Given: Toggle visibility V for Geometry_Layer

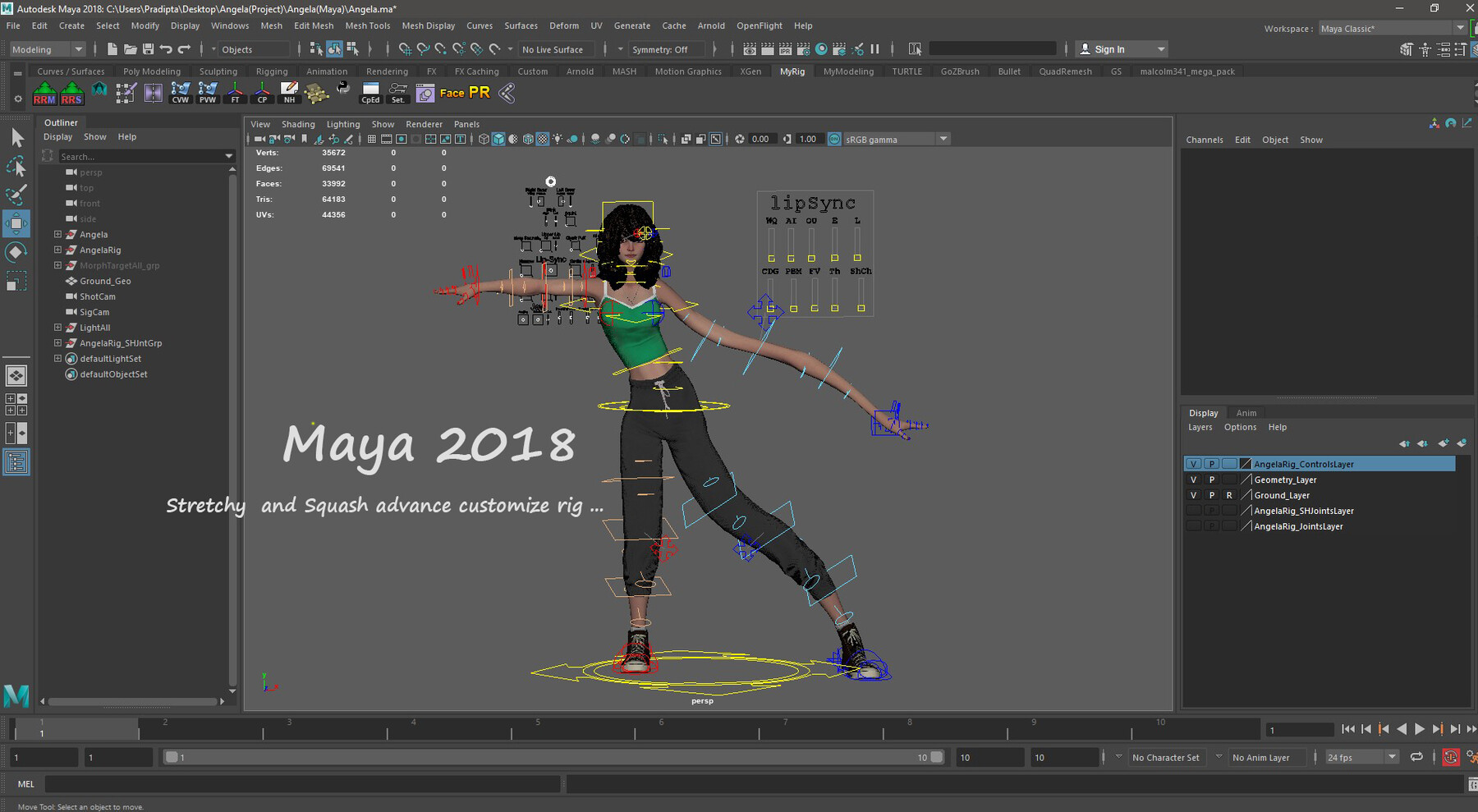Looking at the screenshot, I should coord(1193,480).
